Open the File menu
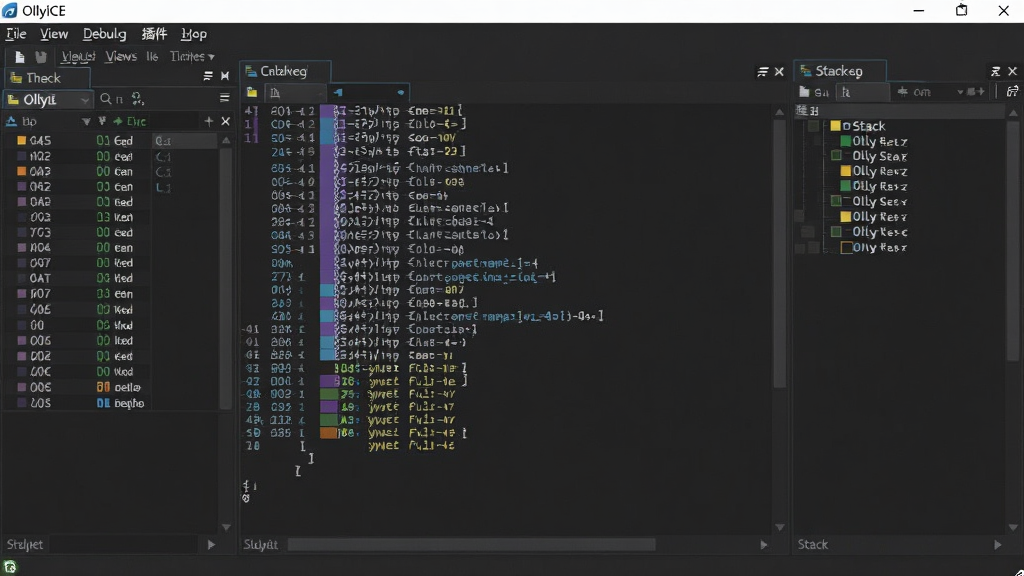 click(x=16, y=34)
